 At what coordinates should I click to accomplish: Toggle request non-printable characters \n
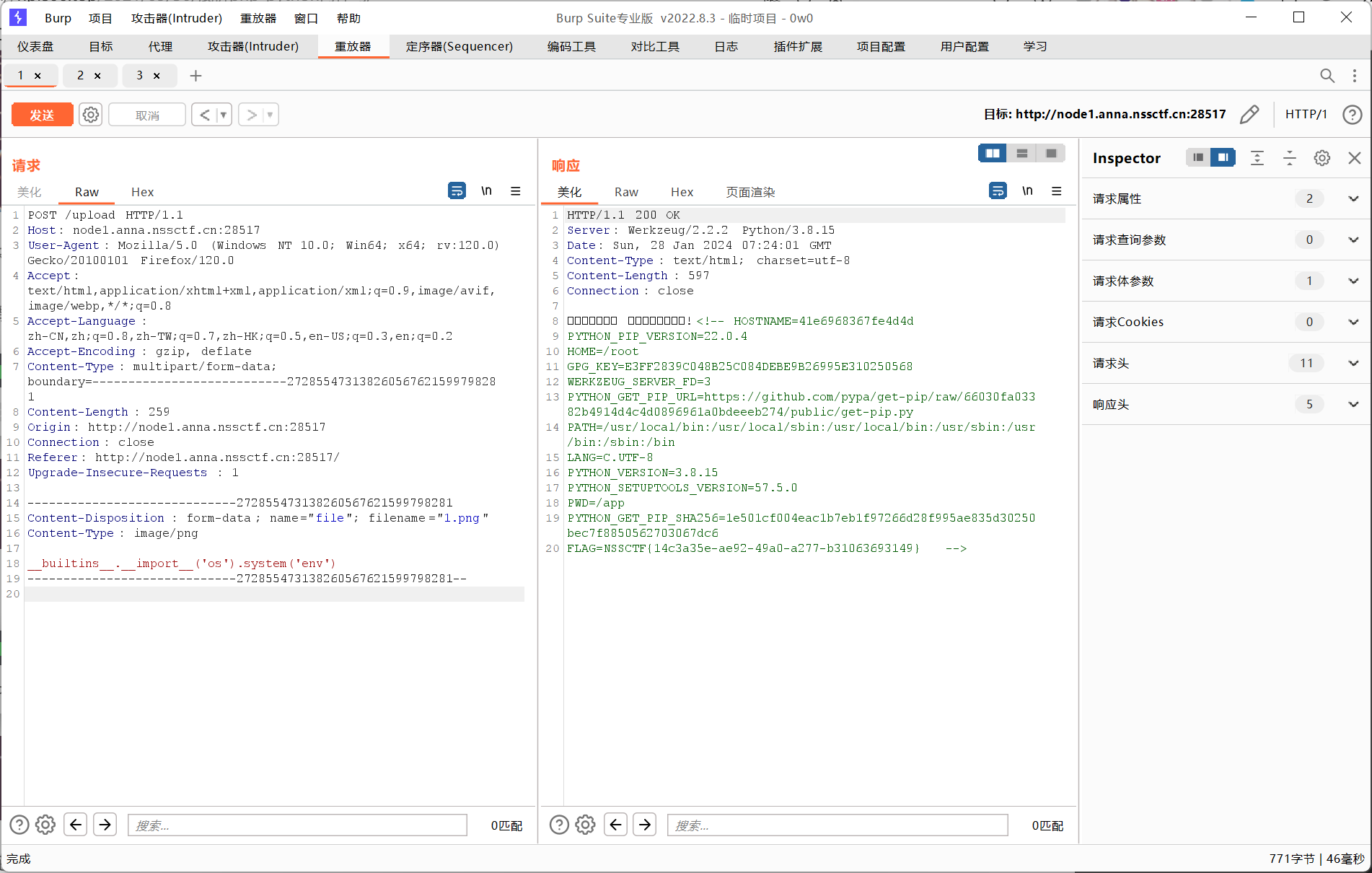click(487, 190)
